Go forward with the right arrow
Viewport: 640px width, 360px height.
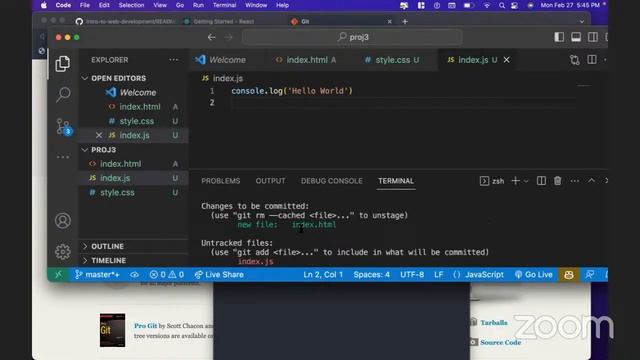(x=229, y=37)
